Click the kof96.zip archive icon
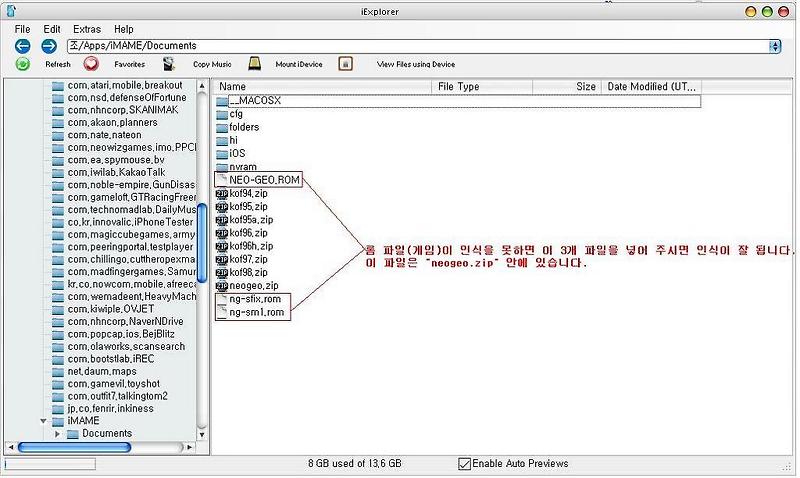Screen dimensions: 800x478 tap(221, 234)
